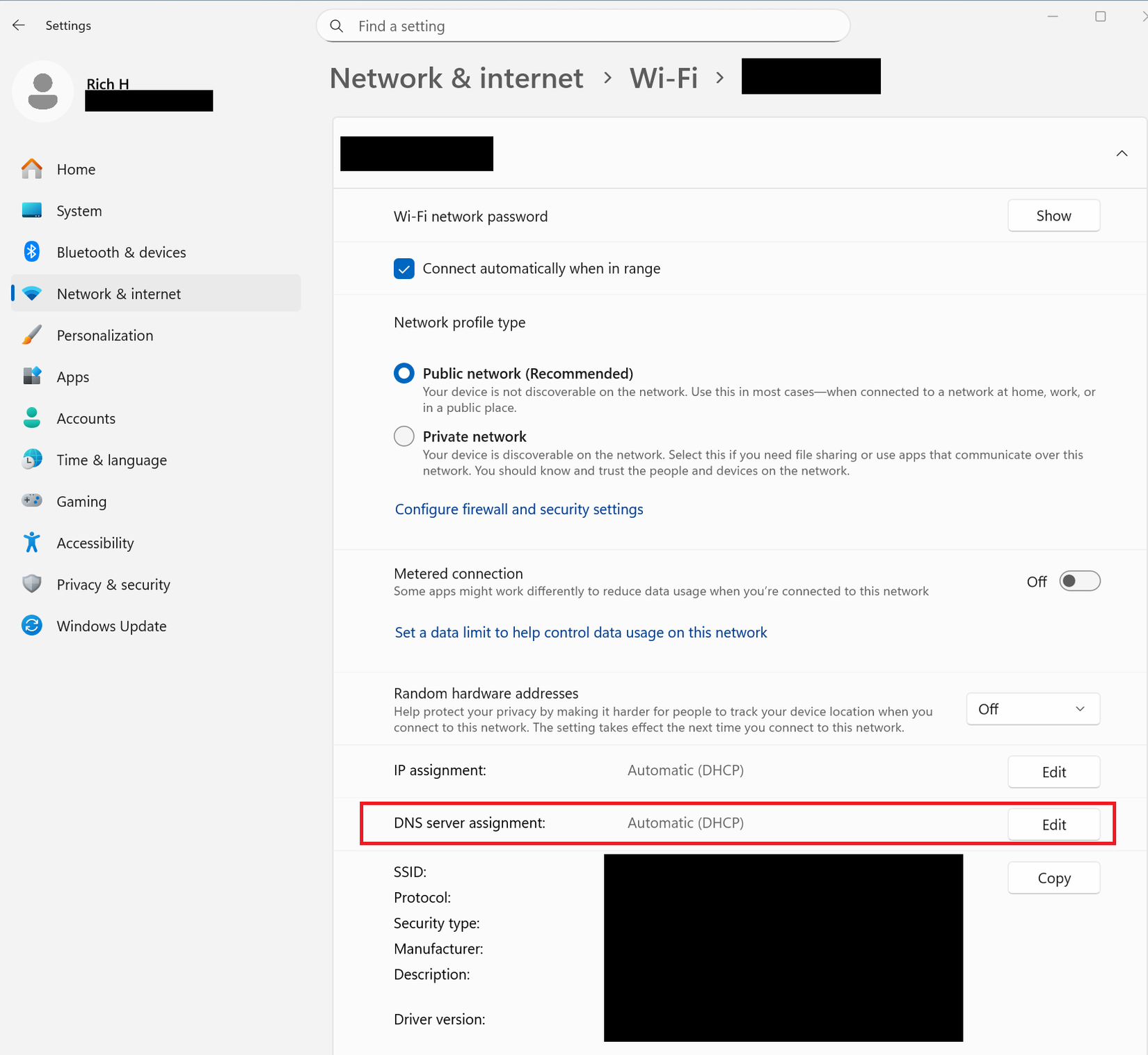Open System settings from the sidebar
1148x1055 pixels.
click(x=79, y=210)
